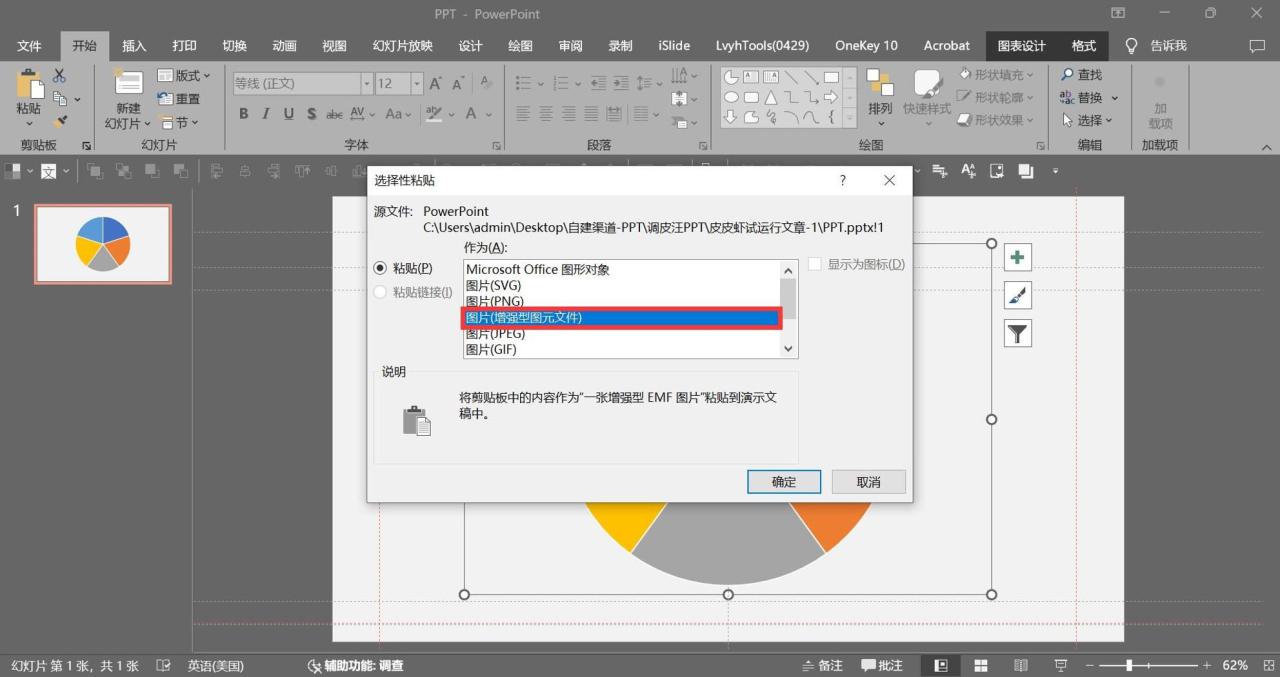This screenshot has height=677, width=1280.
Task: Open Chart Filters via the funnel icon
Action: (x=1016, y=332)
